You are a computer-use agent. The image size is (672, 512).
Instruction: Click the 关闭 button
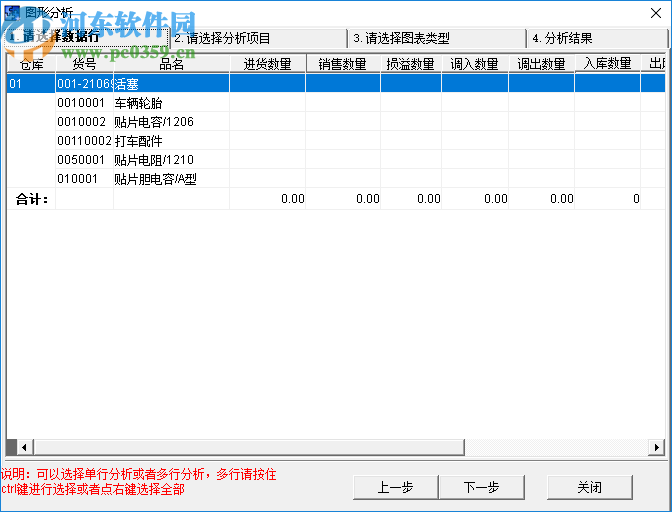[x=590, y=487]
